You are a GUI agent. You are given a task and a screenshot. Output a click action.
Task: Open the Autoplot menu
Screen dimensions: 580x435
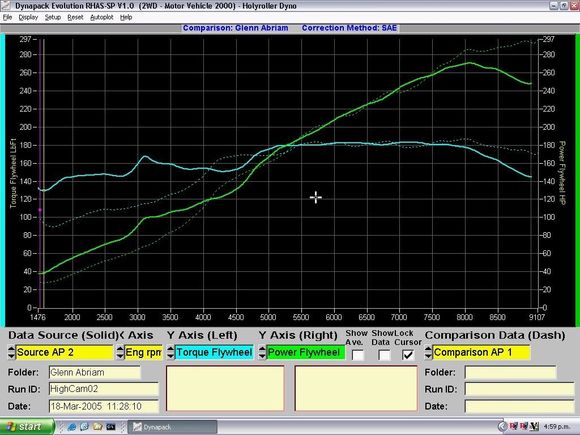(102, 17)
